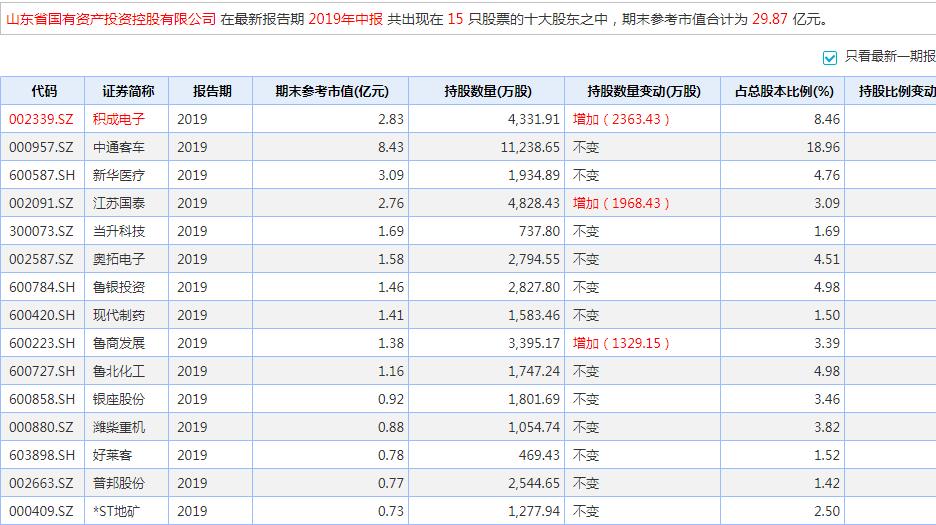The width and height of the screenshot is (936, 525).
Task: Open the 积成电子 stock name link
Action: pyautogui.click(x=119, y=119)
